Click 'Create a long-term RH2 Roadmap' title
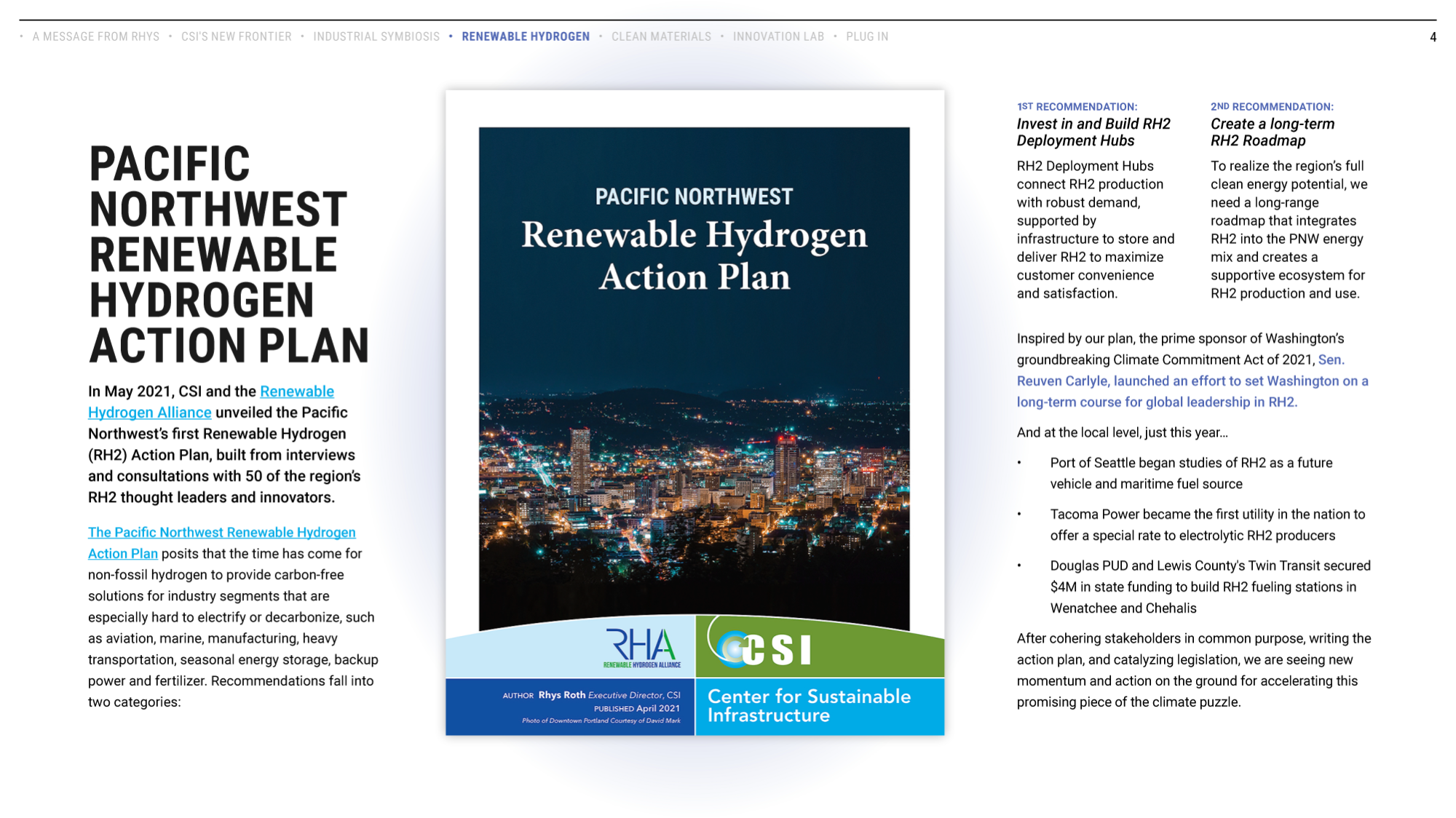Screen dimensions: 1456x818 click(x=1273, y=132)
